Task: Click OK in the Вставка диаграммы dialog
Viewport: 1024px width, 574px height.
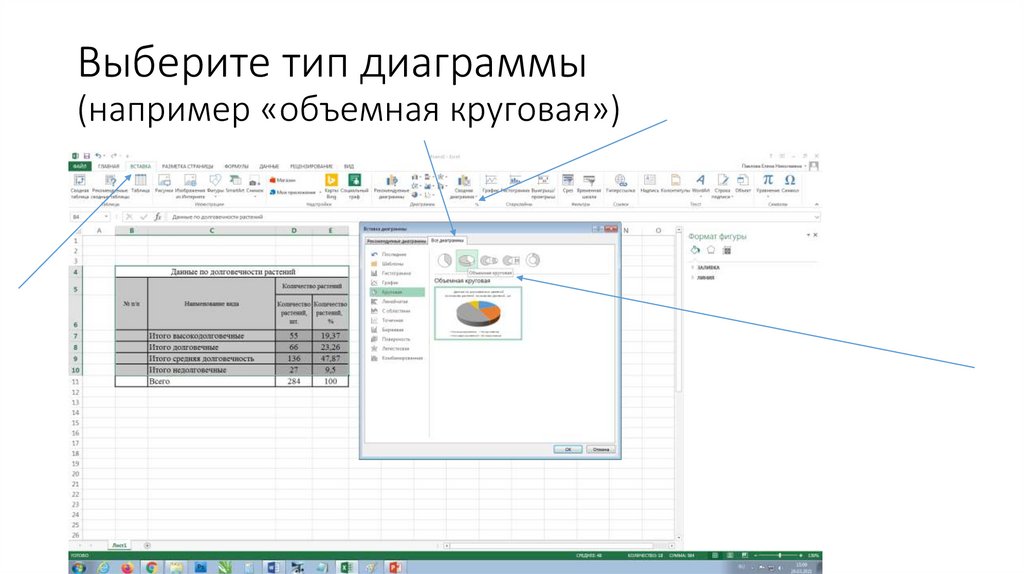Action: 568,449
